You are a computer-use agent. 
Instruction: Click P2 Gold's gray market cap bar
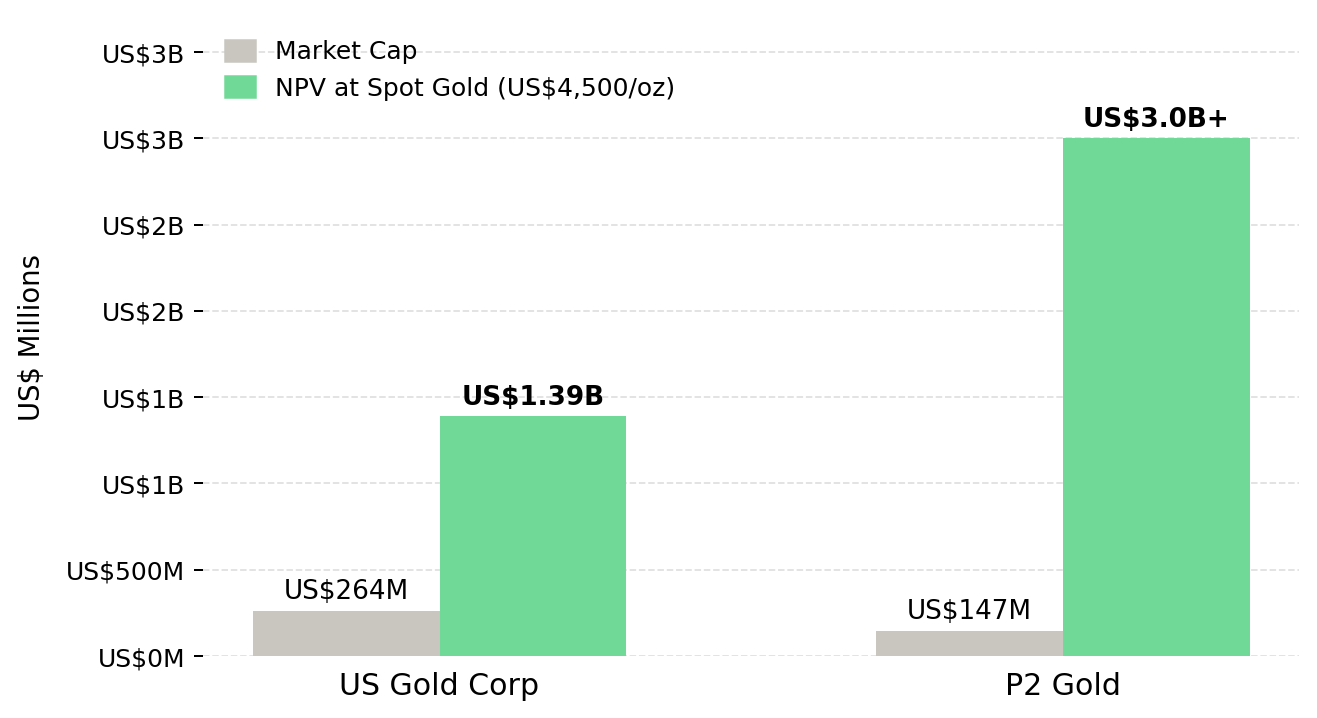(x=969, y=643)
